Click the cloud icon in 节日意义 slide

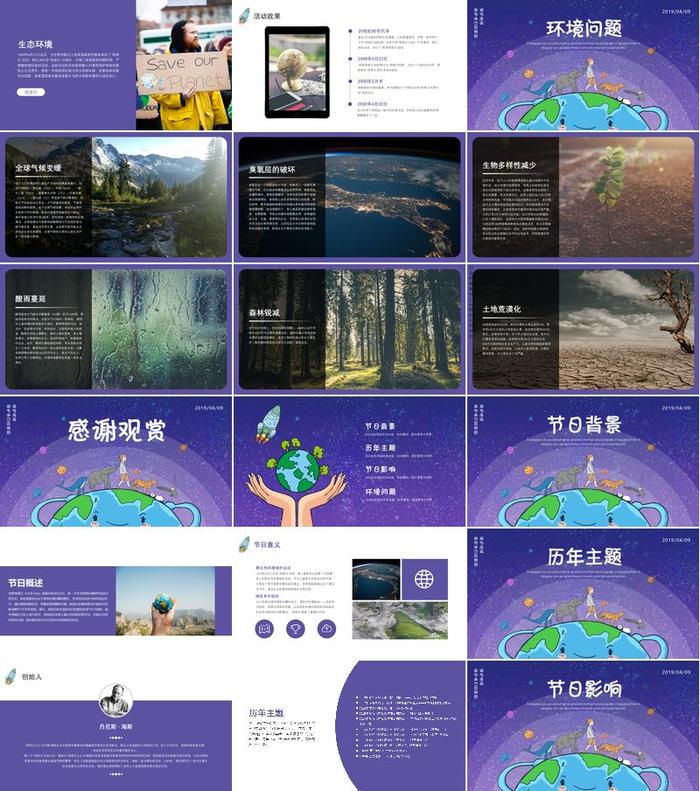327,628
